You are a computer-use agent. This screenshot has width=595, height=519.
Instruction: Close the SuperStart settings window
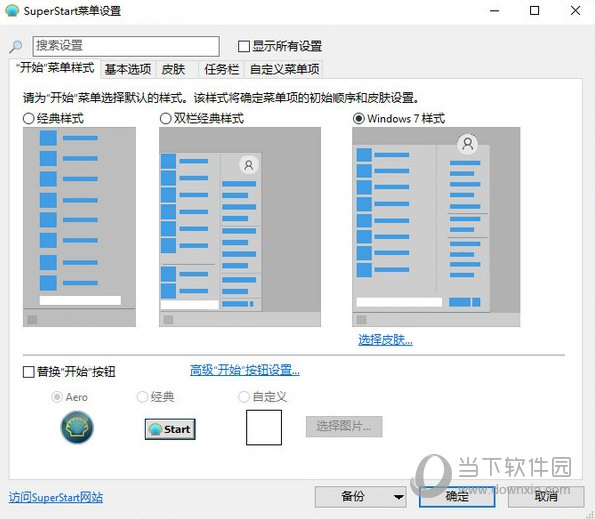coord(575,11)
